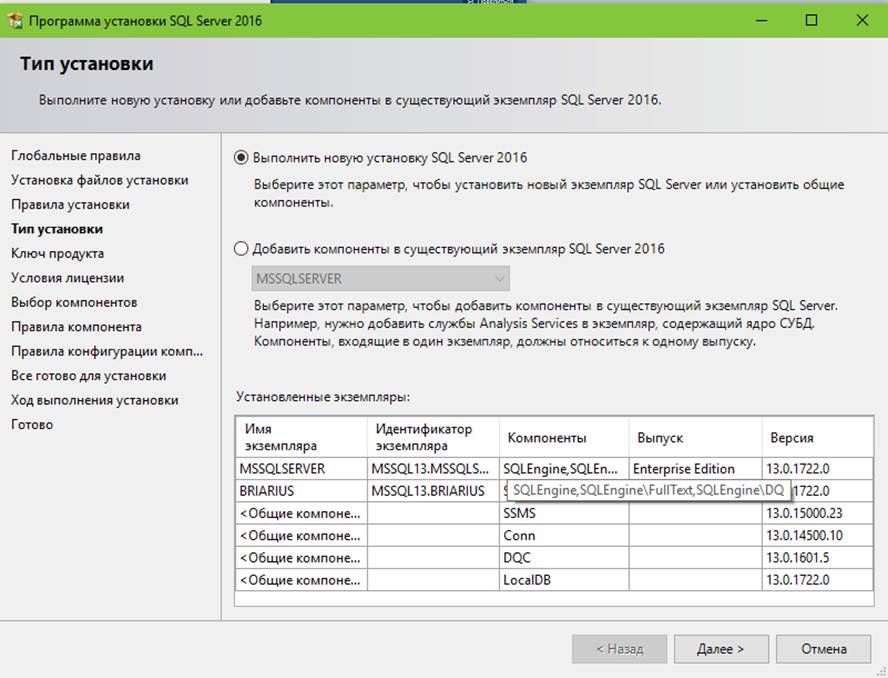
Task: Select 'Тип установки' step in sidebar
Action: pyautogui.click(x=57, y=229)
